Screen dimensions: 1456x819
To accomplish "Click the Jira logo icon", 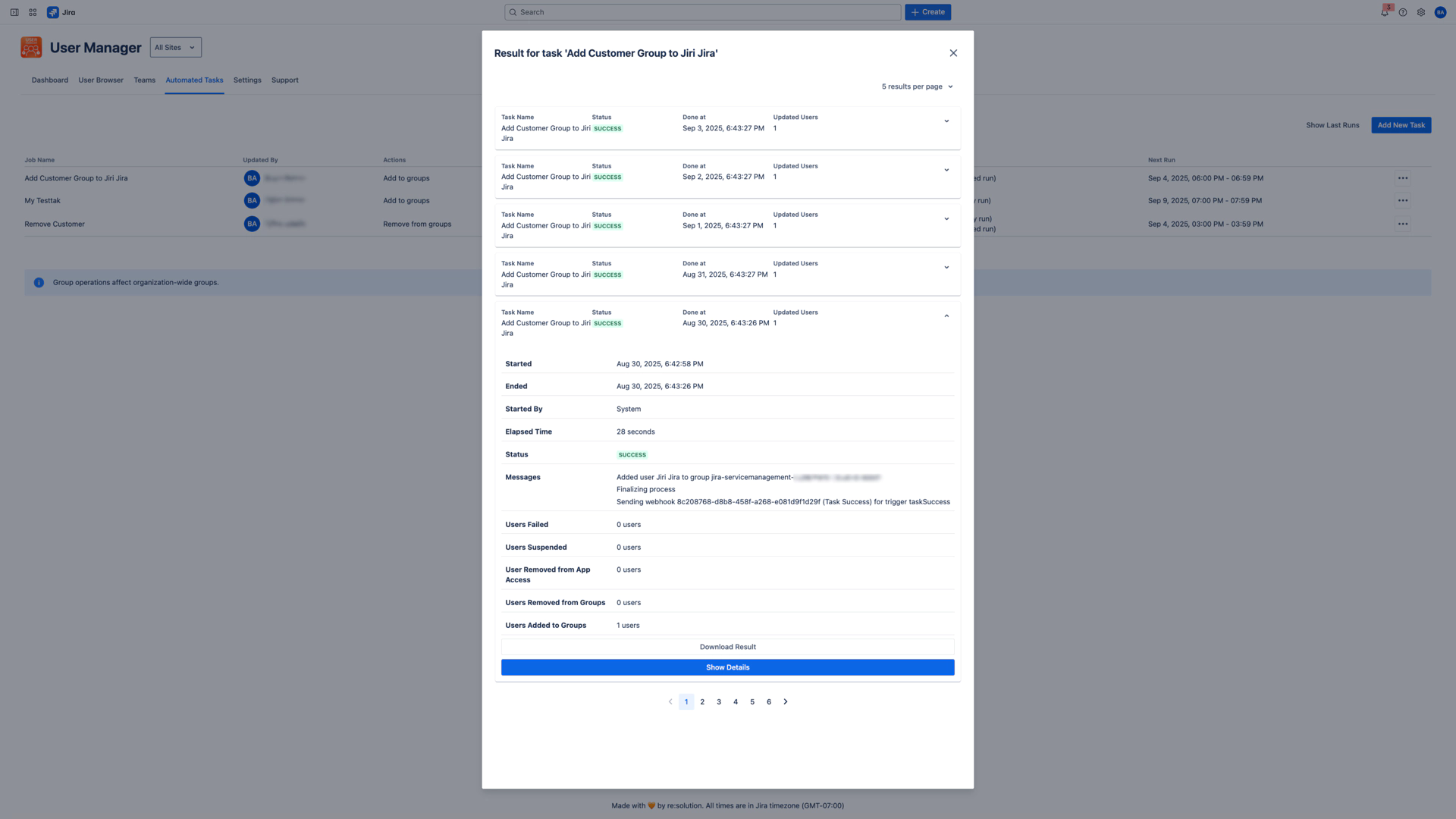I will pyautogui.click(x=53, y=12).
